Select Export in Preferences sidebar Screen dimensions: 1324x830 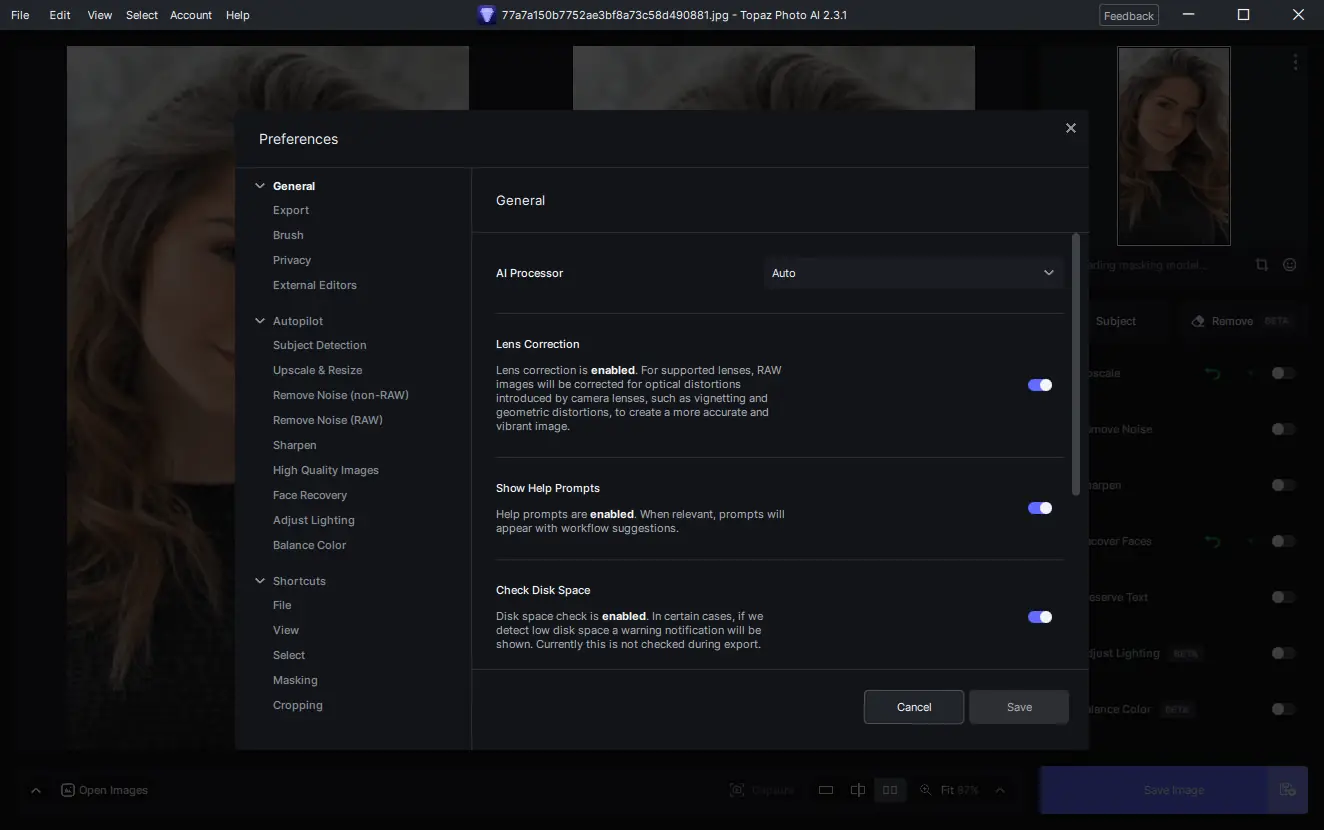tap(291, 210)
